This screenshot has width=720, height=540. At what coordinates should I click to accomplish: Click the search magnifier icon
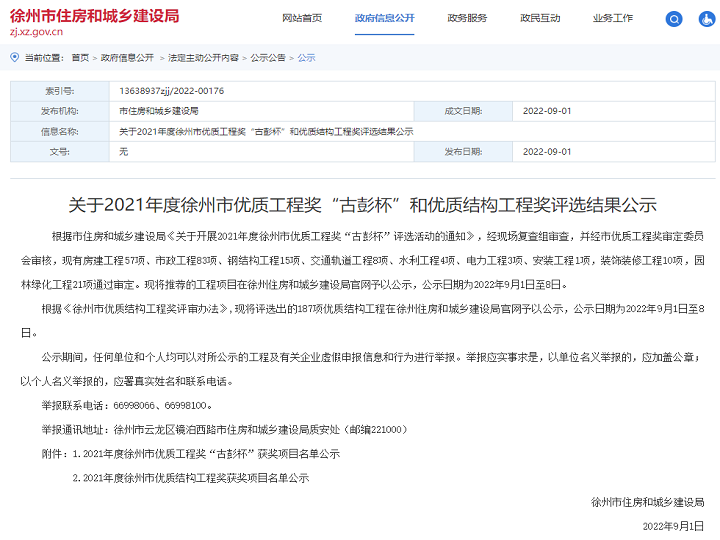[x=674, y=19]
